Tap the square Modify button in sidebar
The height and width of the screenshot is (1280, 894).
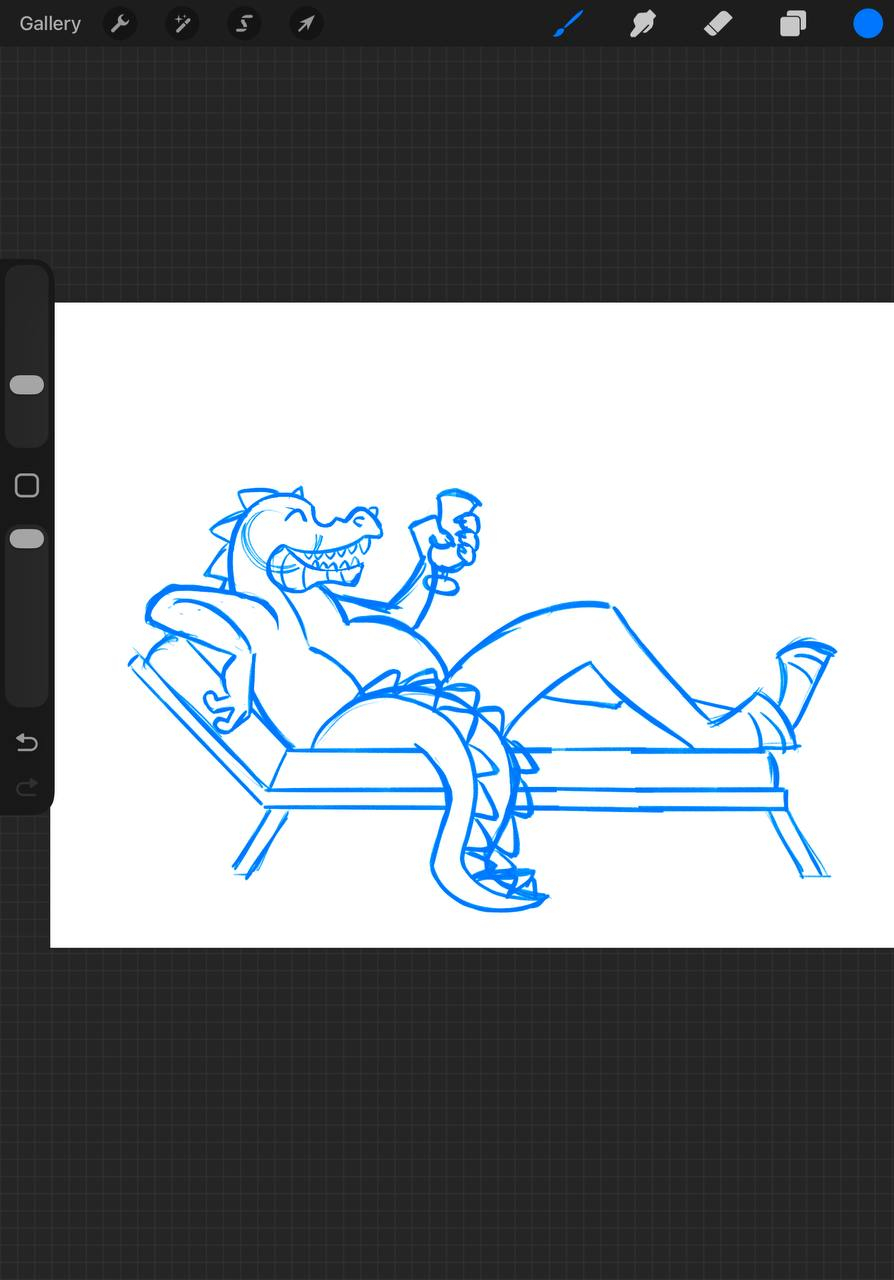27,486
